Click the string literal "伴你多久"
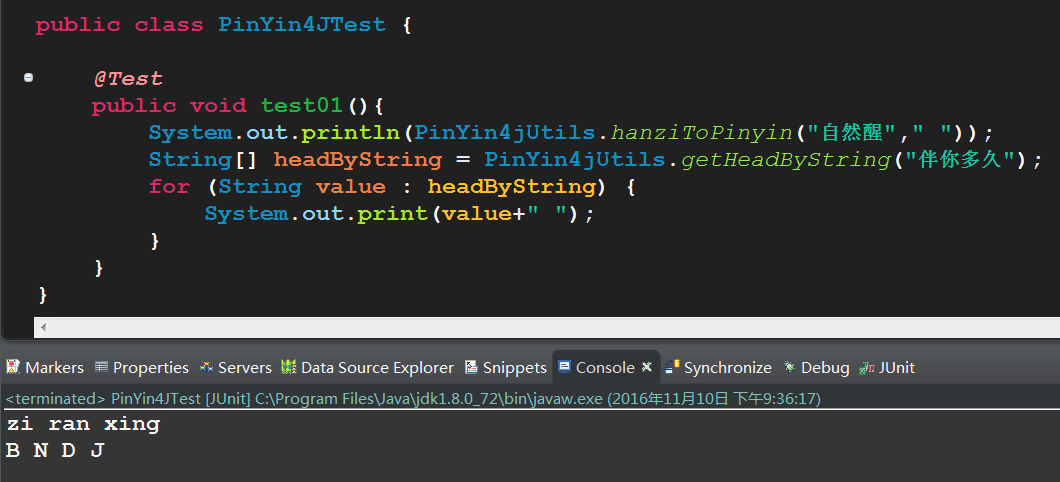Viewport: 1060px width, 482px height. [x=960, y=160]
